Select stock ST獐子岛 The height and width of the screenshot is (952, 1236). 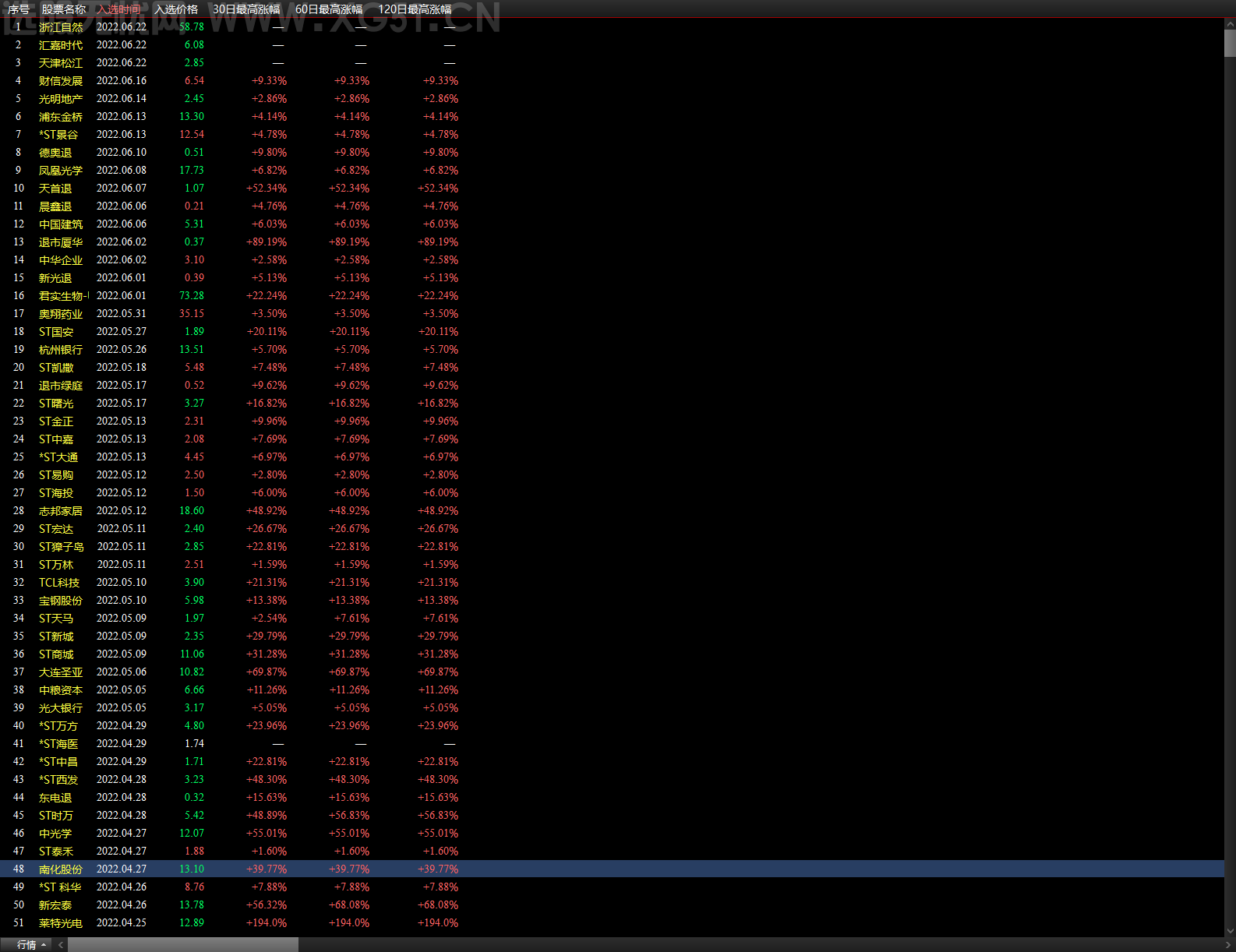click(x=62, y=547)
